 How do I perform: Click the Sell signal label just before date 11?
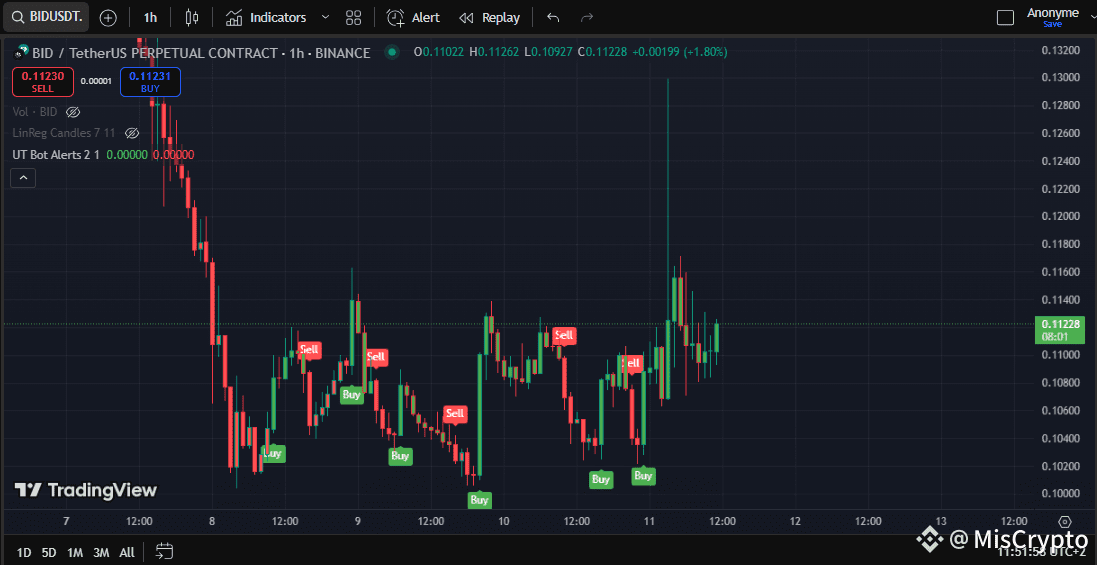pyautogui.click(x=632, y=363)
